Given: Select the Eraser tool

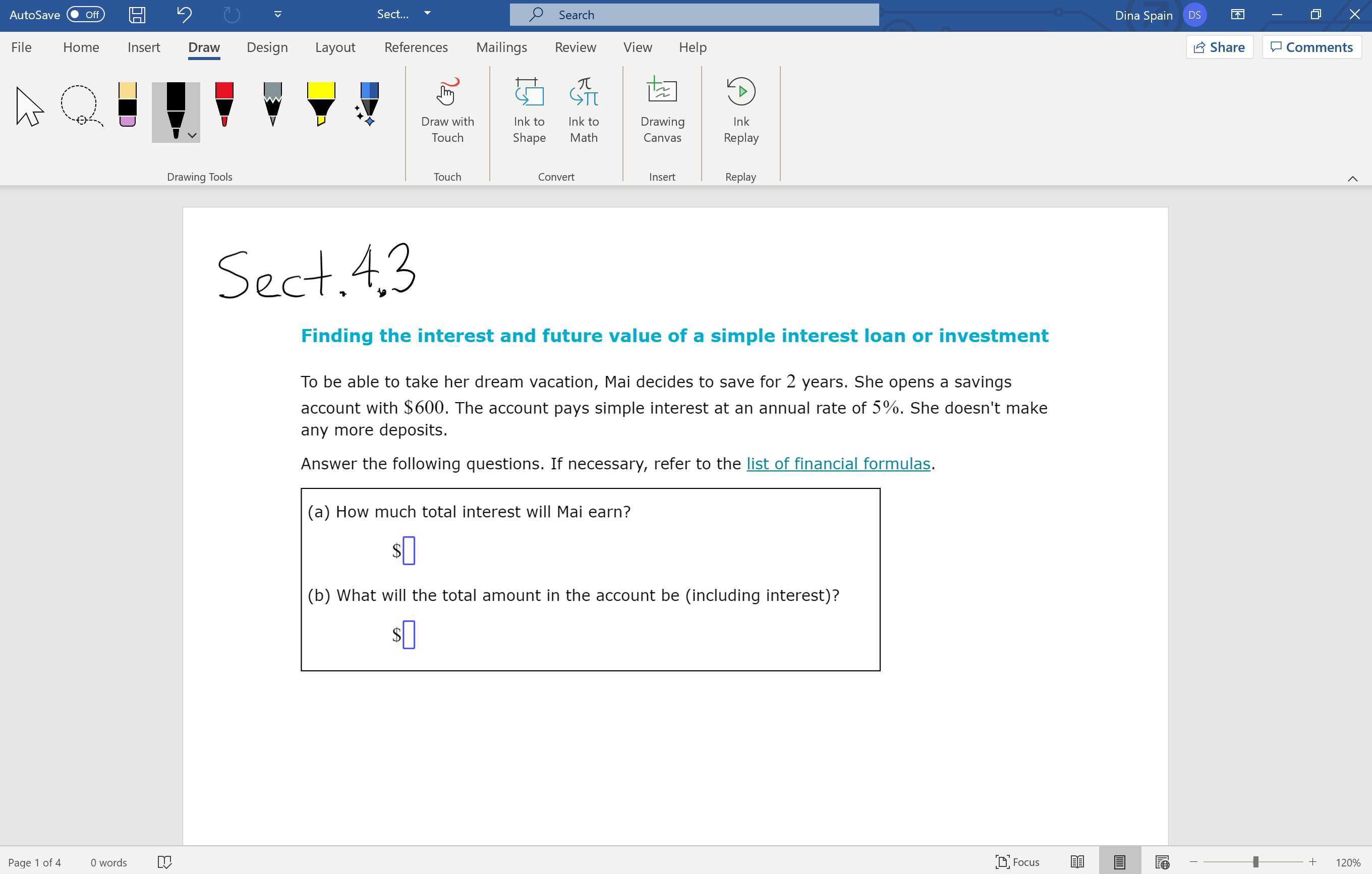Looking at the screenshot, I should coord(127,104).
